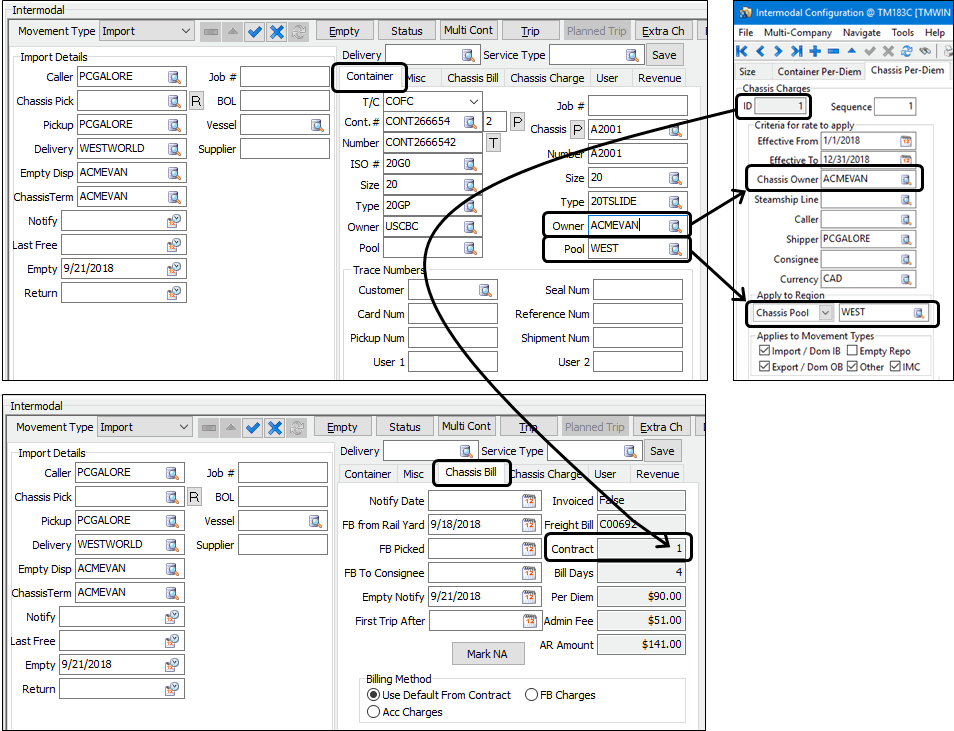This screenshot has height=731, width=954.
Task: Open the Multi-Company menu
Action: pyautogui.click(x=793, y=33)
